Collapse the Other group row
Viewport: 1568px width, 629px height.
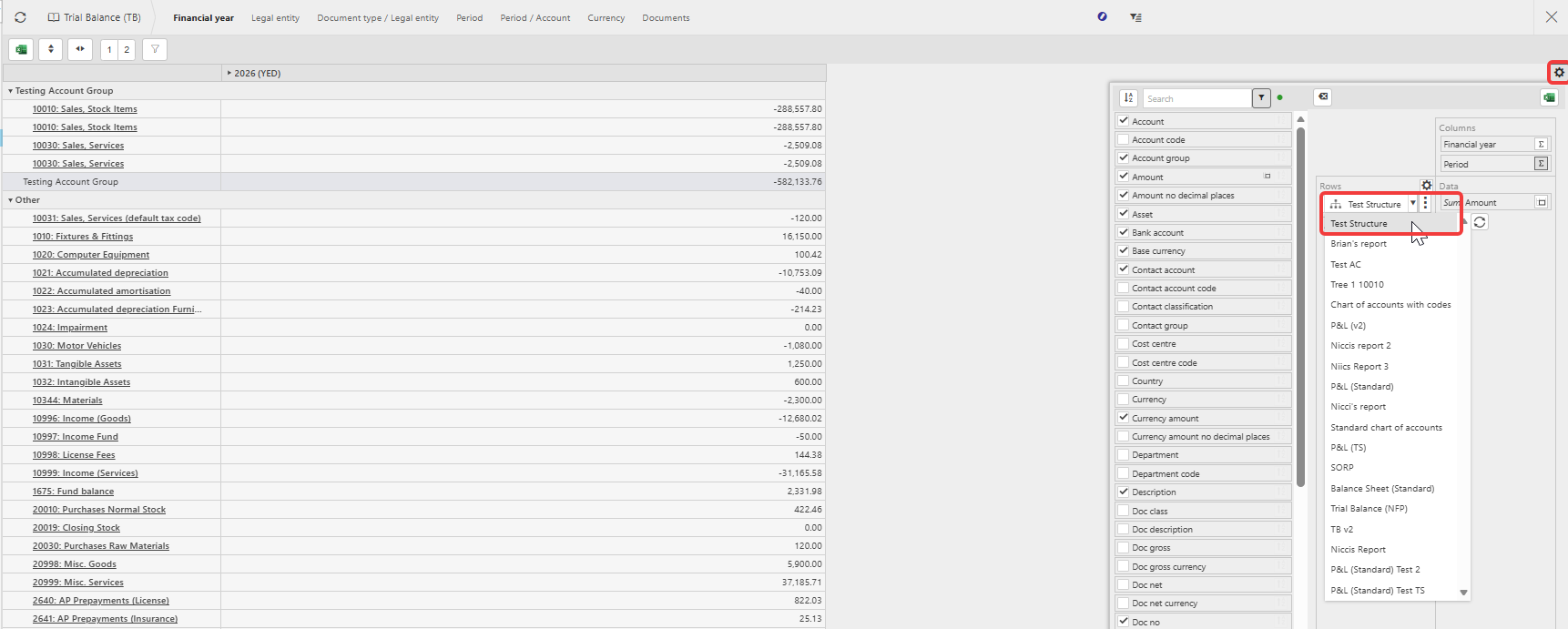click(x=11, y=200)
